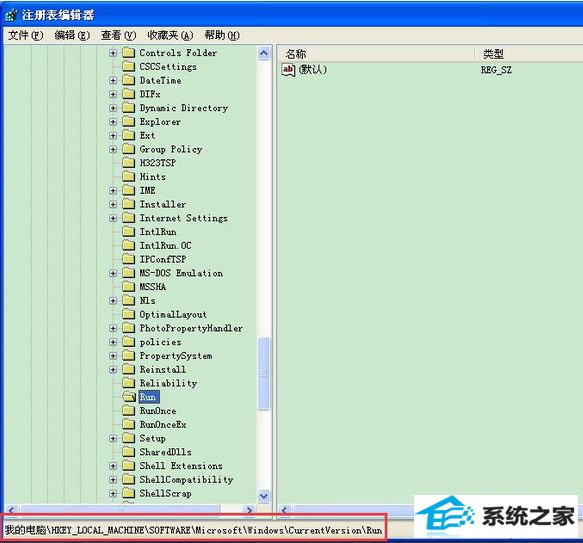Expand the Shell Extensions key
Image resolution: width=583 pixels, height=543 pixels.
113,466
